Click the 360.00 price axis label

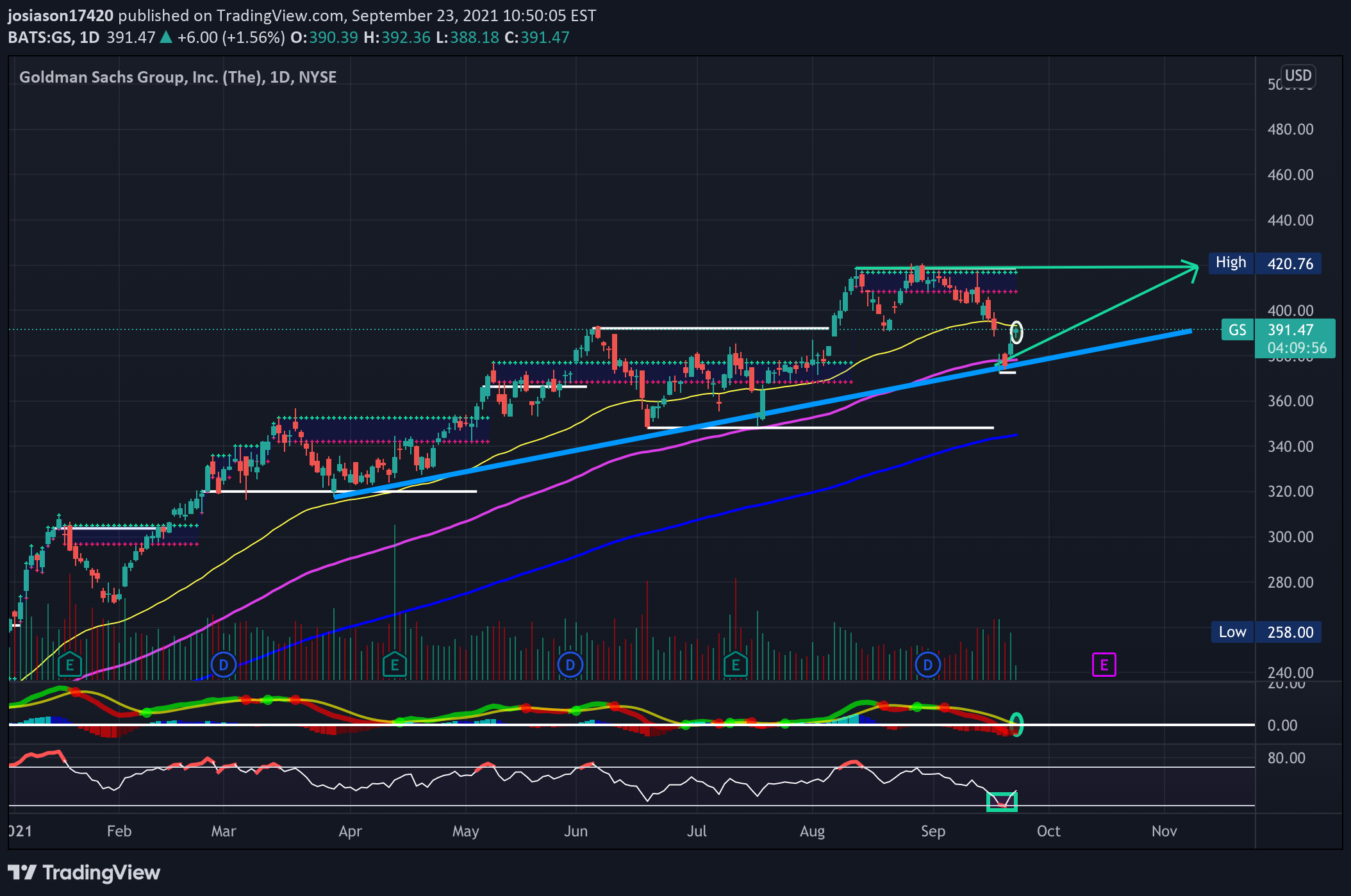point(1290,401)
